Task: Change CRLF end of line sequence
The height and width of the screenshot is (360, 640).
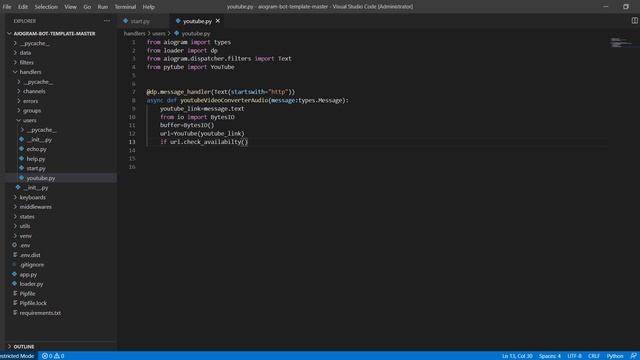Action: click(594, 356)
